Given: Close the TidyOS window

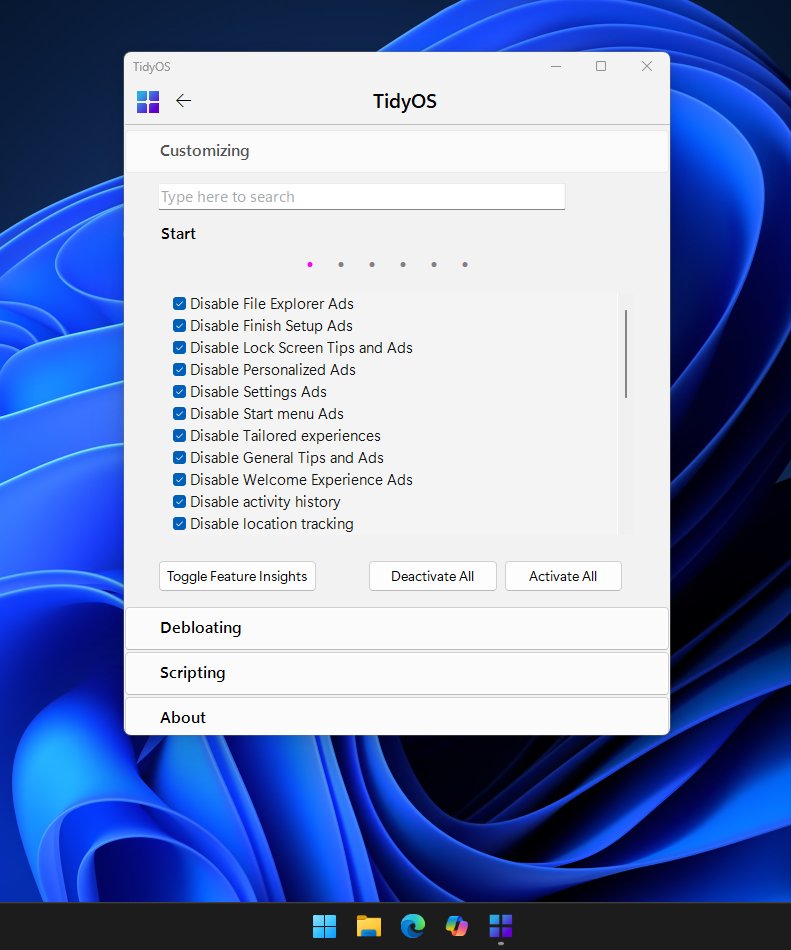Looking at the screenshot, I should click(647, 66).
